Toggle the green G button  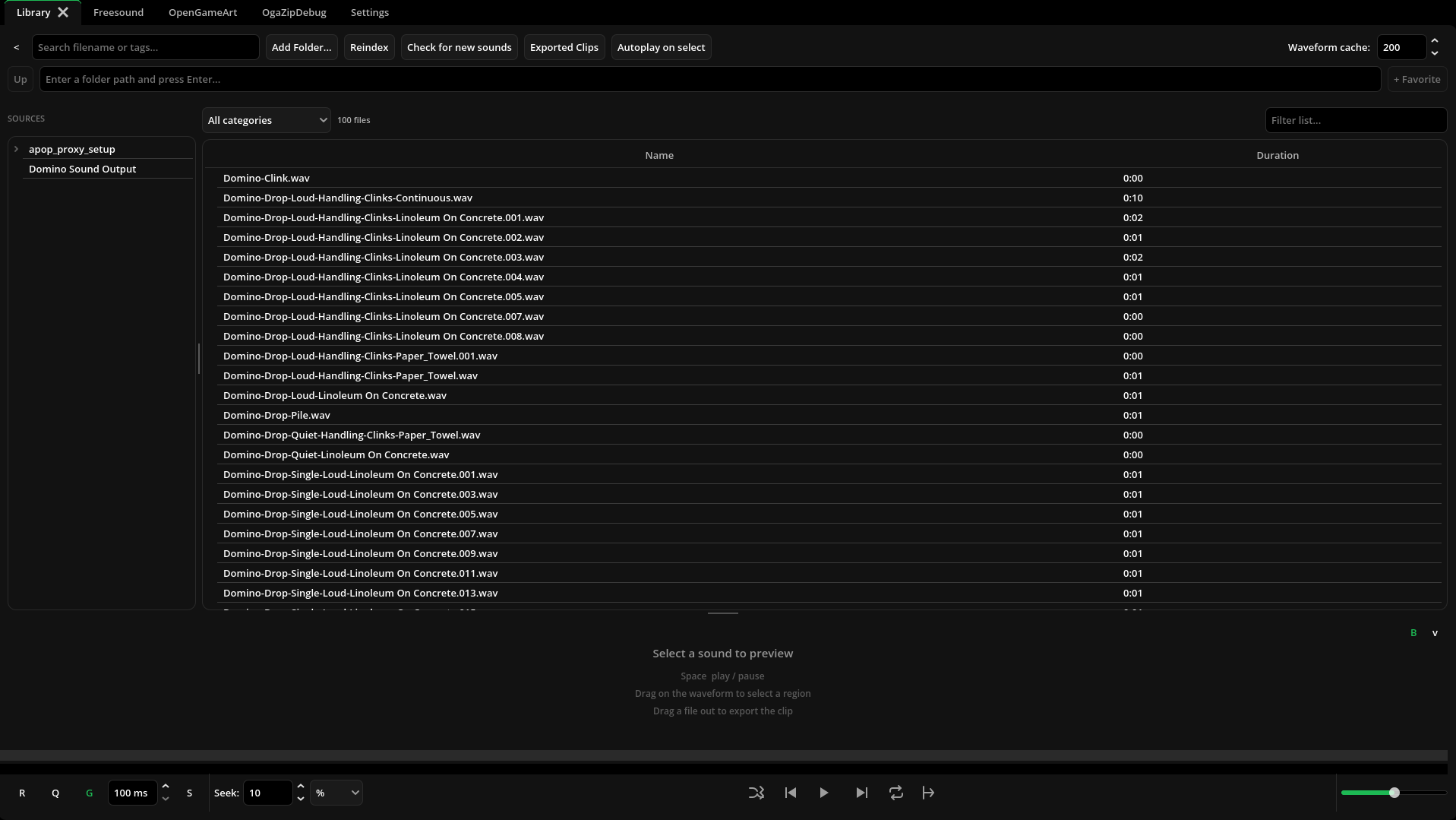[x=90, y=793]
